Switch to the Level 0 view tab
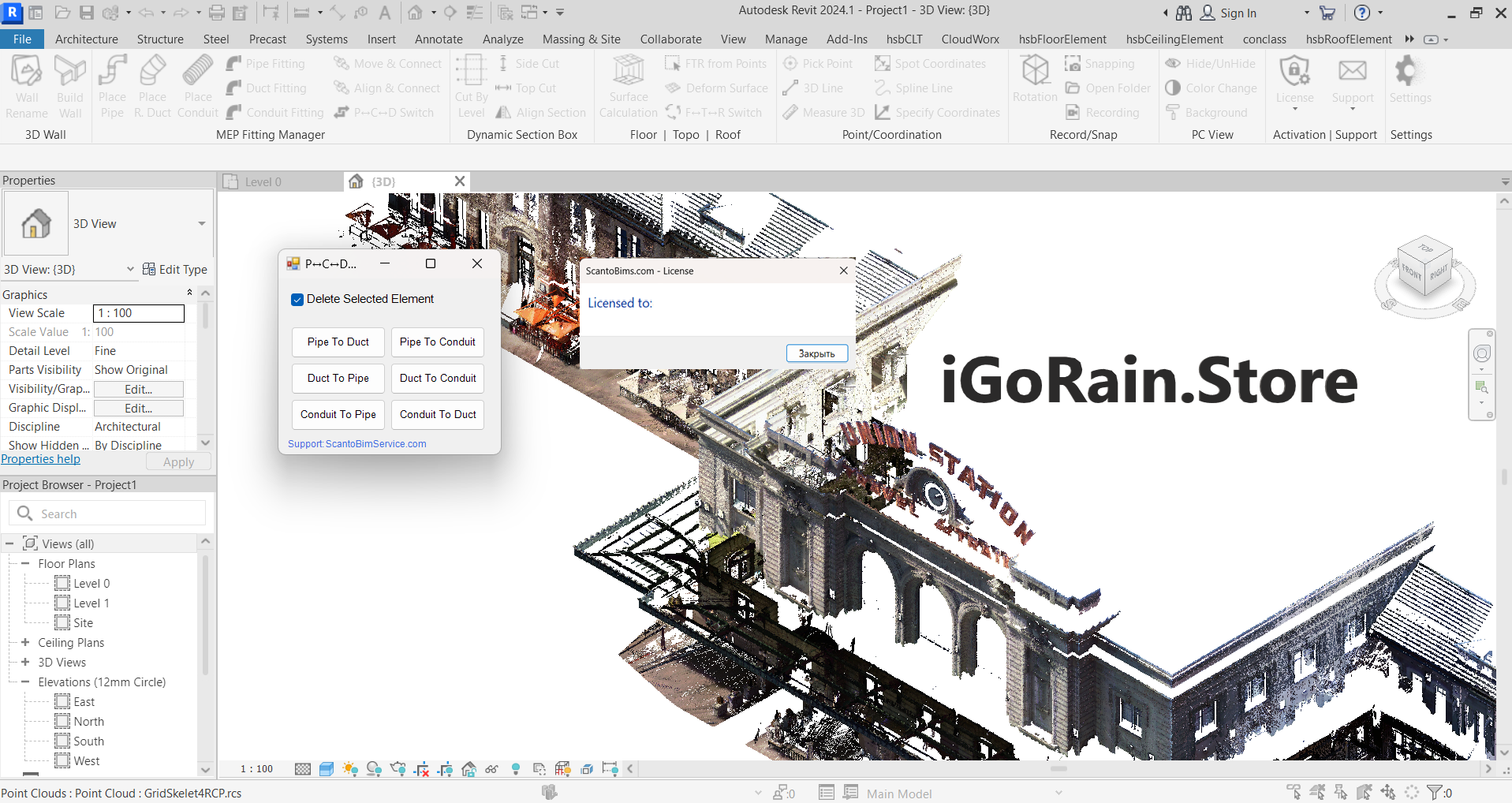 pyautogui.click(x=263, y=182)
